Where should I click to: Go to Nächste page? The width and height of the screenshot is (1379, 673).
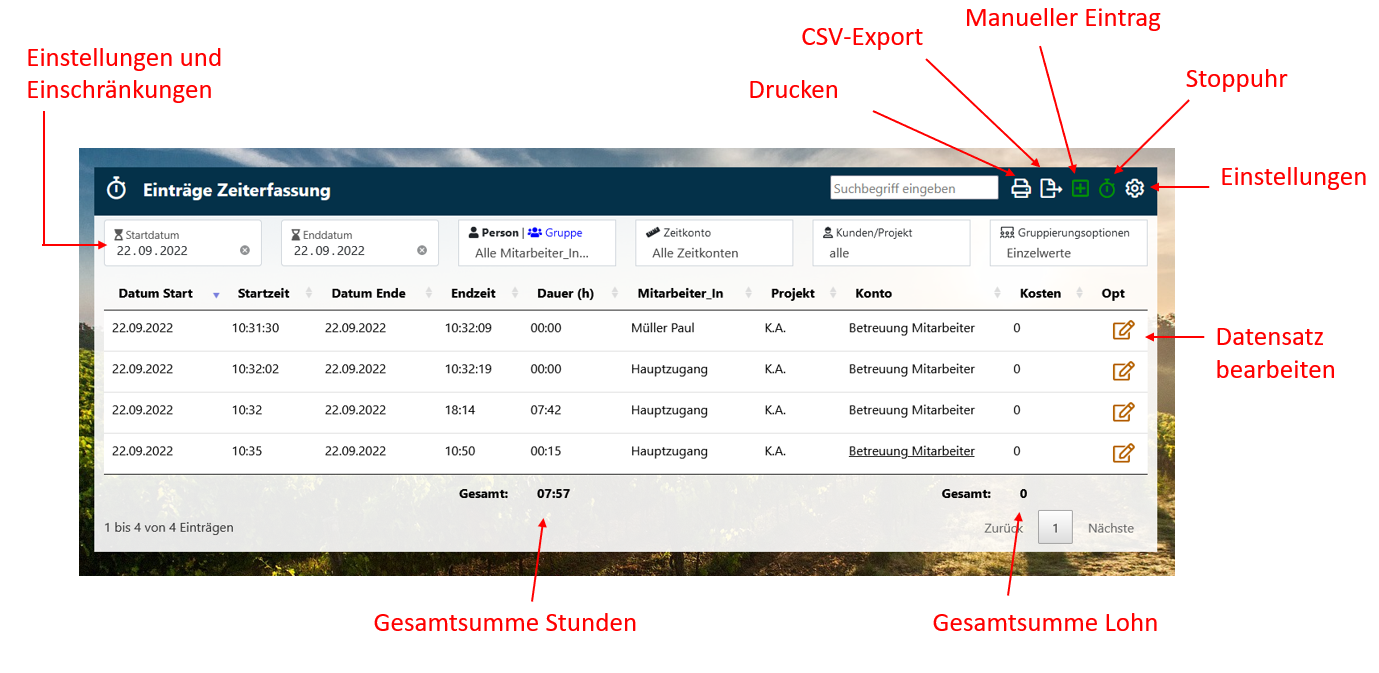(x=1110, y=528)
